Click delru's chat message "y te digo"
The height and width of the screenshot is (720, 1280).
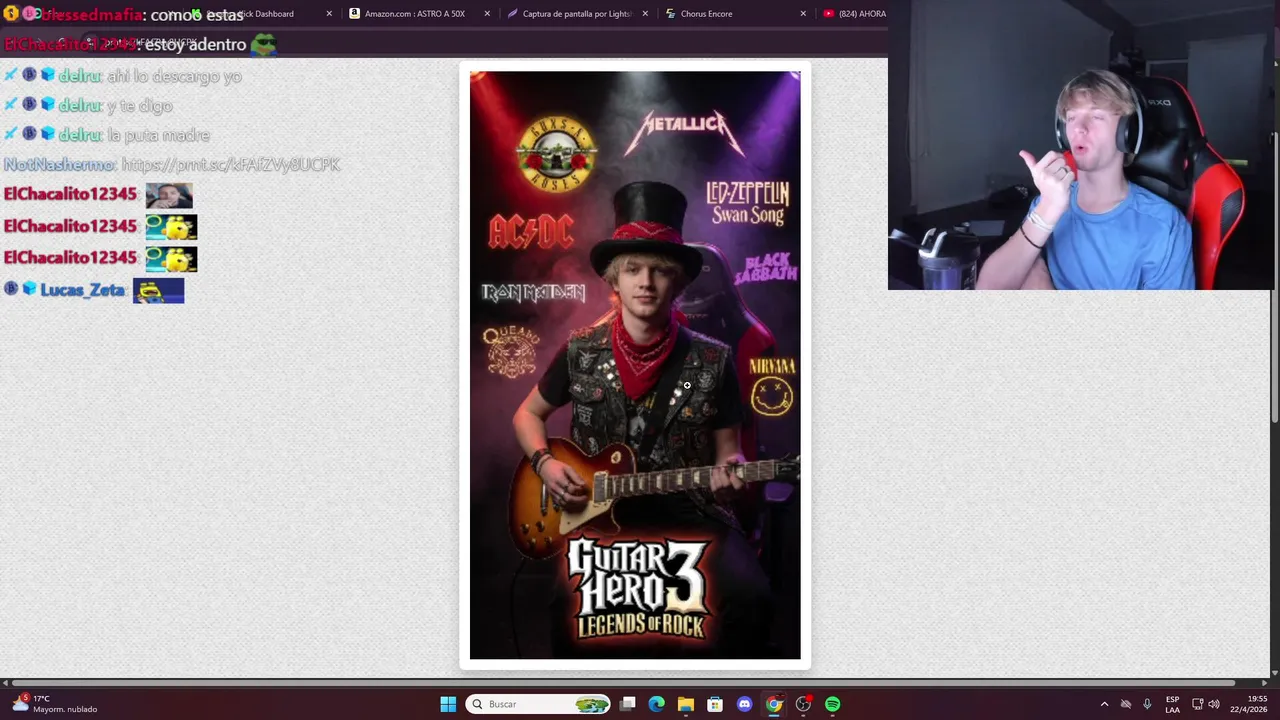coord(140,105)
